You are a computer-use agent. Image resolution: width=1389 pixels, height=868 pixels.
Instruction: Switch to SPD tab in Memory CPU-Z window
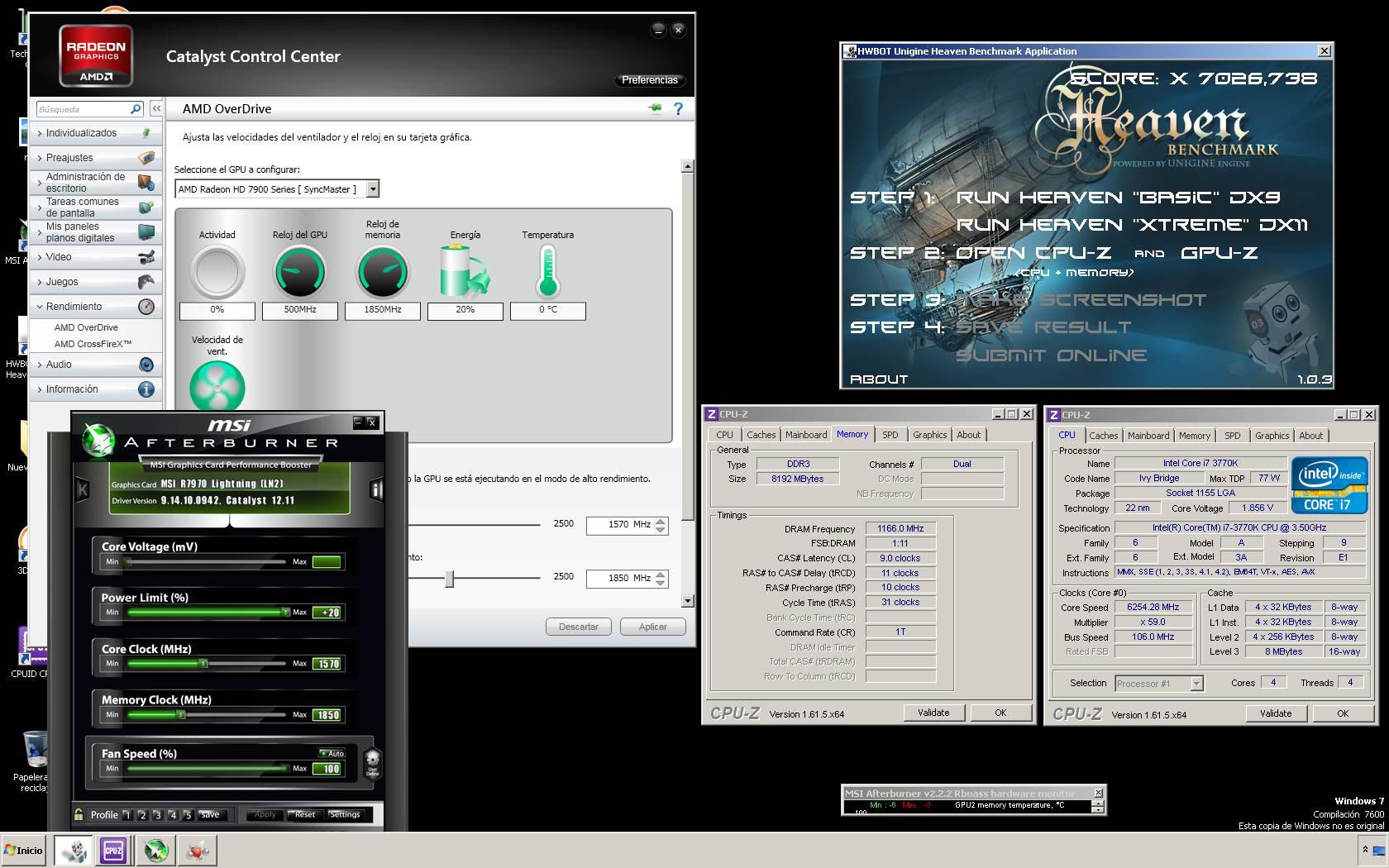click(890, 435)
